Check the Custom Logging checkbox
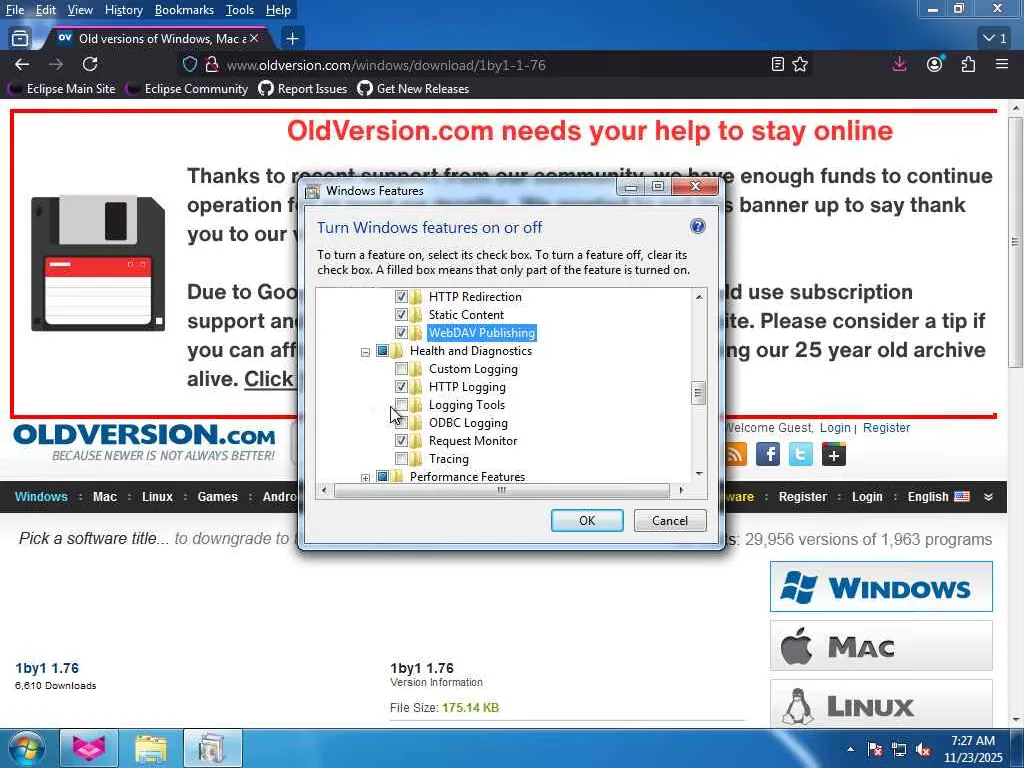This screenshot has height=768, width=1024. click(x=401, y=369)
